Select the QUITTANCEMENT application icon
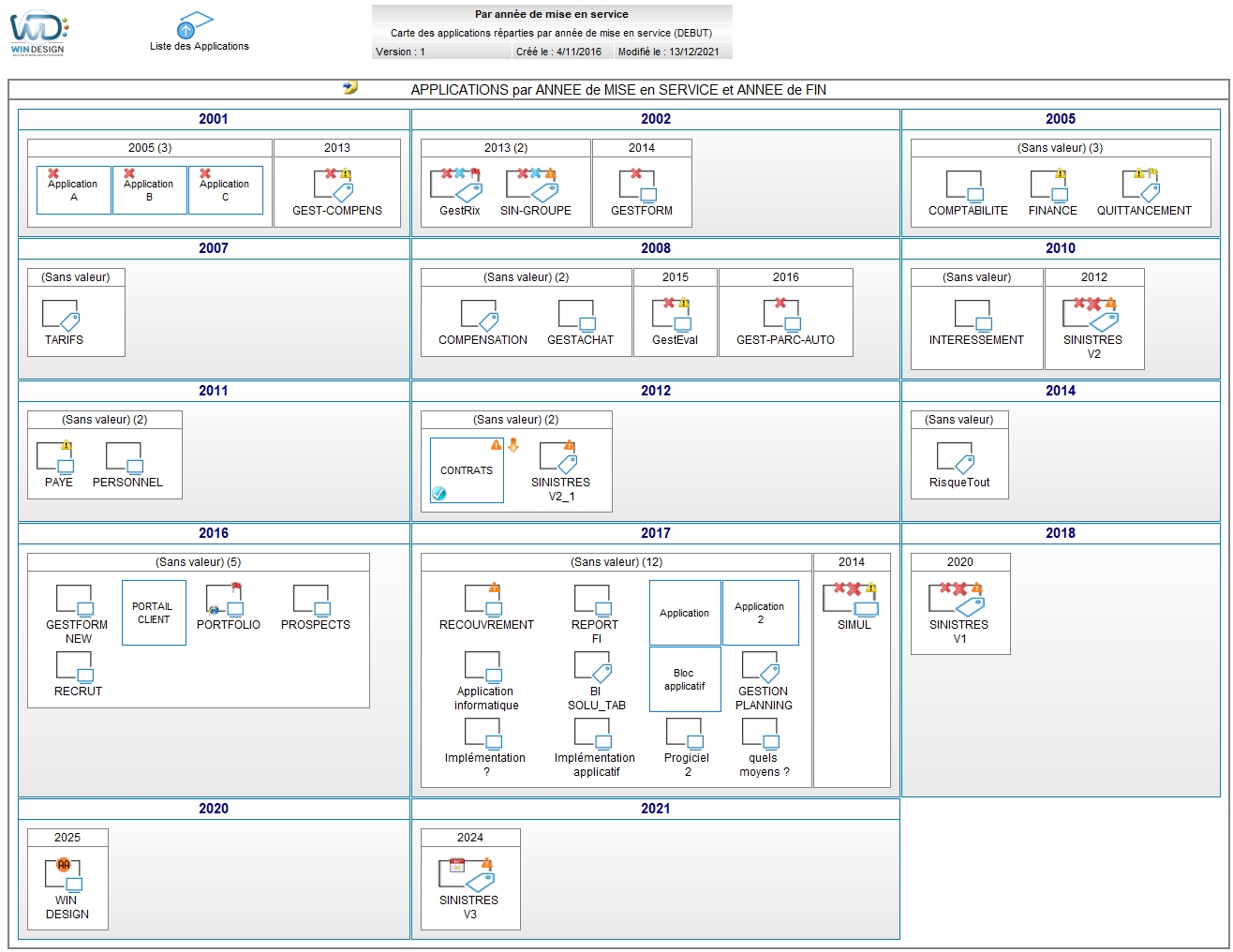Image resolution: width=1233 pixels, height=952 pixels. (x=1142, y=186)
